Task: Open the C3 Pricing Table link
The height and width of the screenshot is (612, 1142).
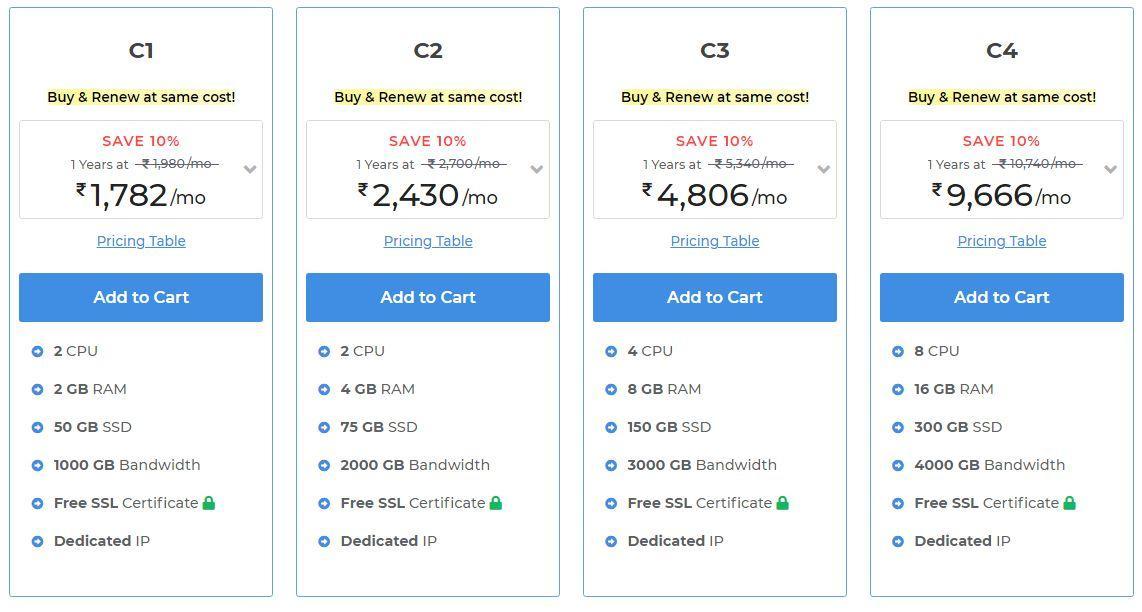Action: tap(715, 241)
